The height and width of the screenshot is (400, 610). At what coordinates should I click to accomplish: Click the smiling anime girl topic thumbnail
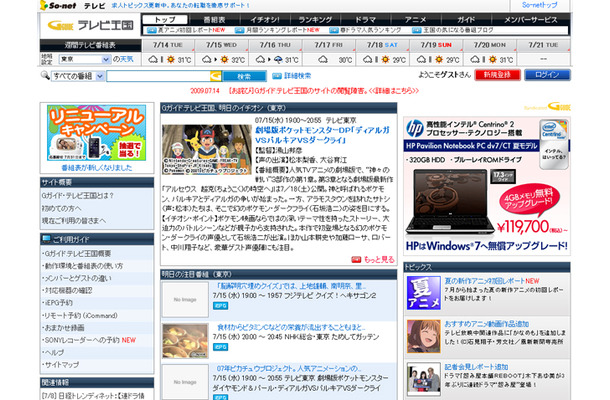click(x=424, y=337)
